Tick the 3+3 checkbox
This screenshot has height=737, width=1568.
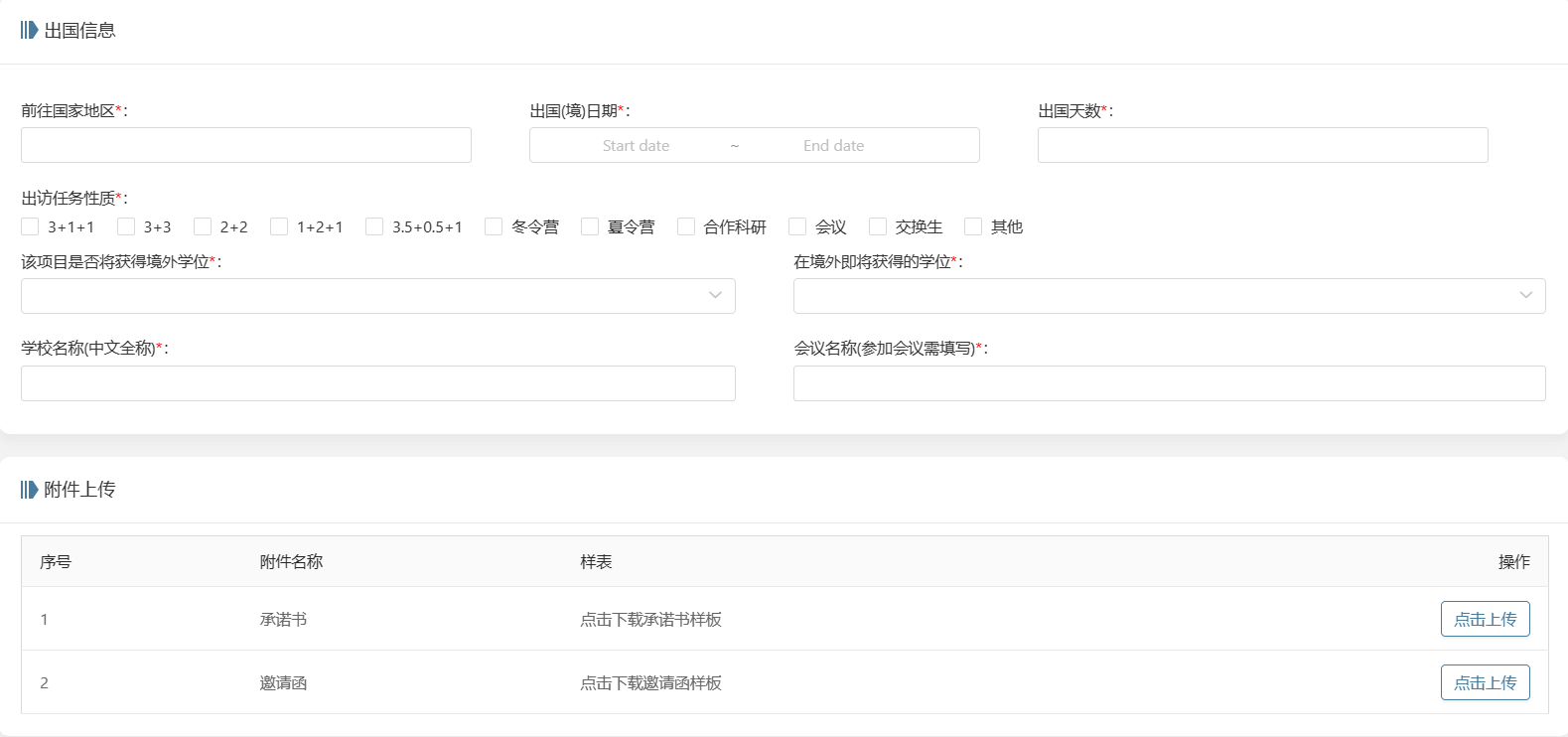126,226
